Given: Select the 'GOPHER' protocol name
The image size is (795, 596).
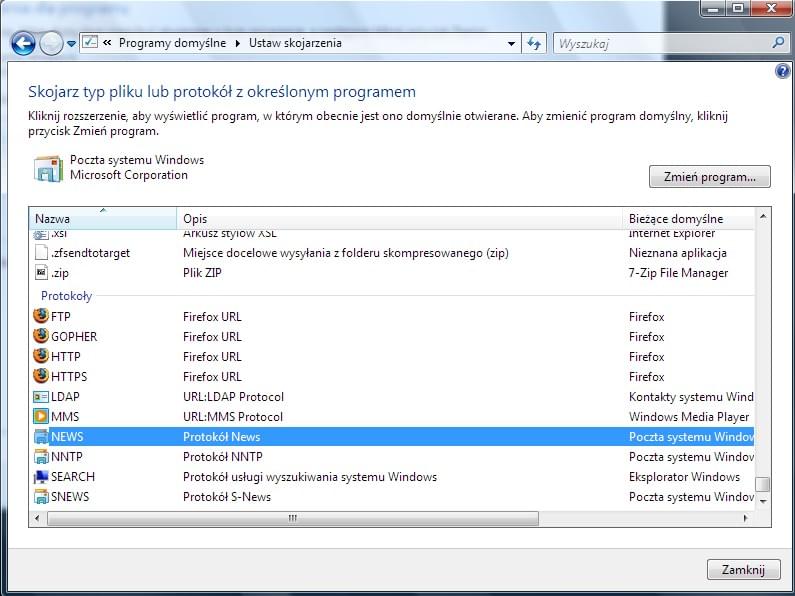Looking at the screenshot, I should click(74, 337).
